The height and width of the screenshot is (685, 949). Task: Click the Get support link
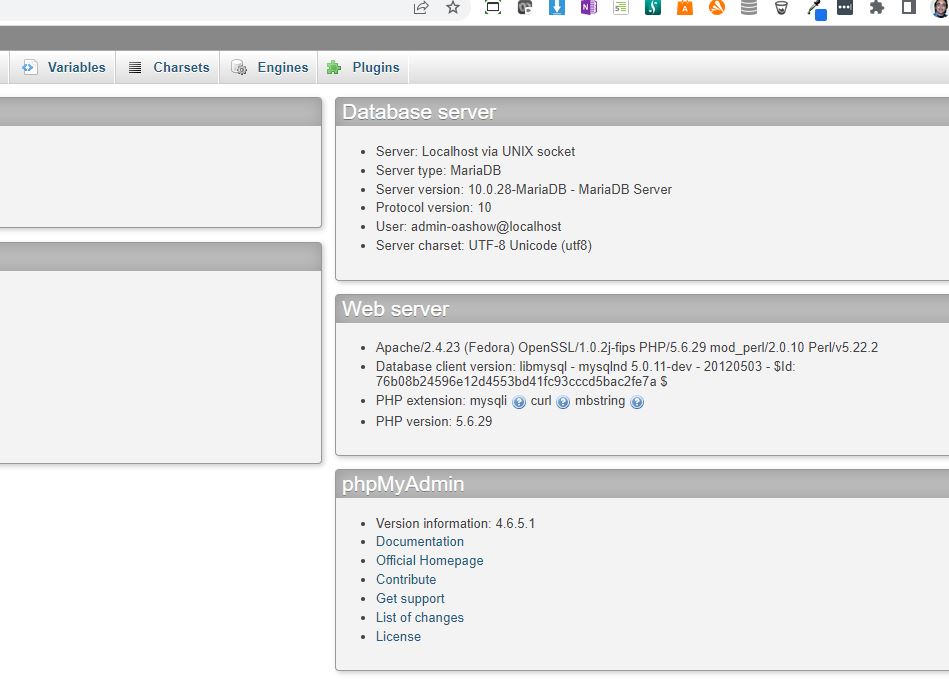click(410, 598)
